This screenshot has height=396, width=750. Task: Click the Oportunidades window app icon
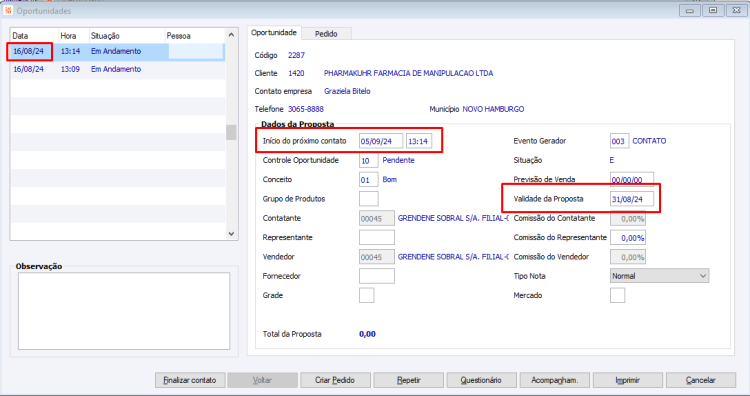(8, 10)
